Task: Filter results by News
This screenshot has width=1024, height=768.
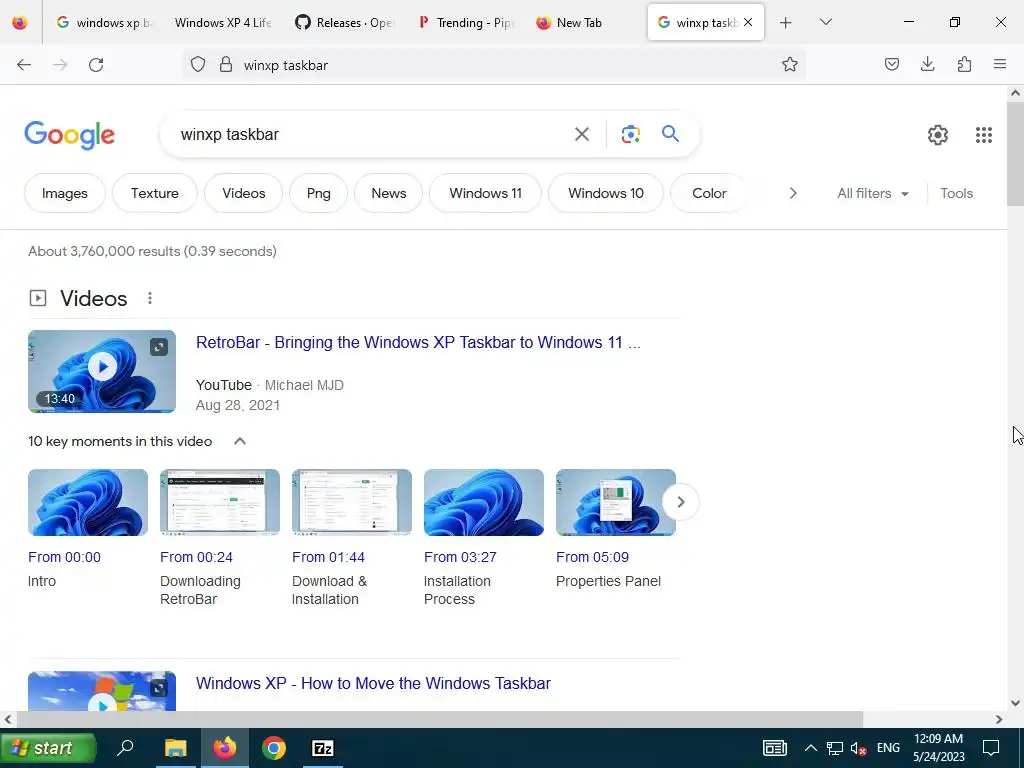Action: 389,193
